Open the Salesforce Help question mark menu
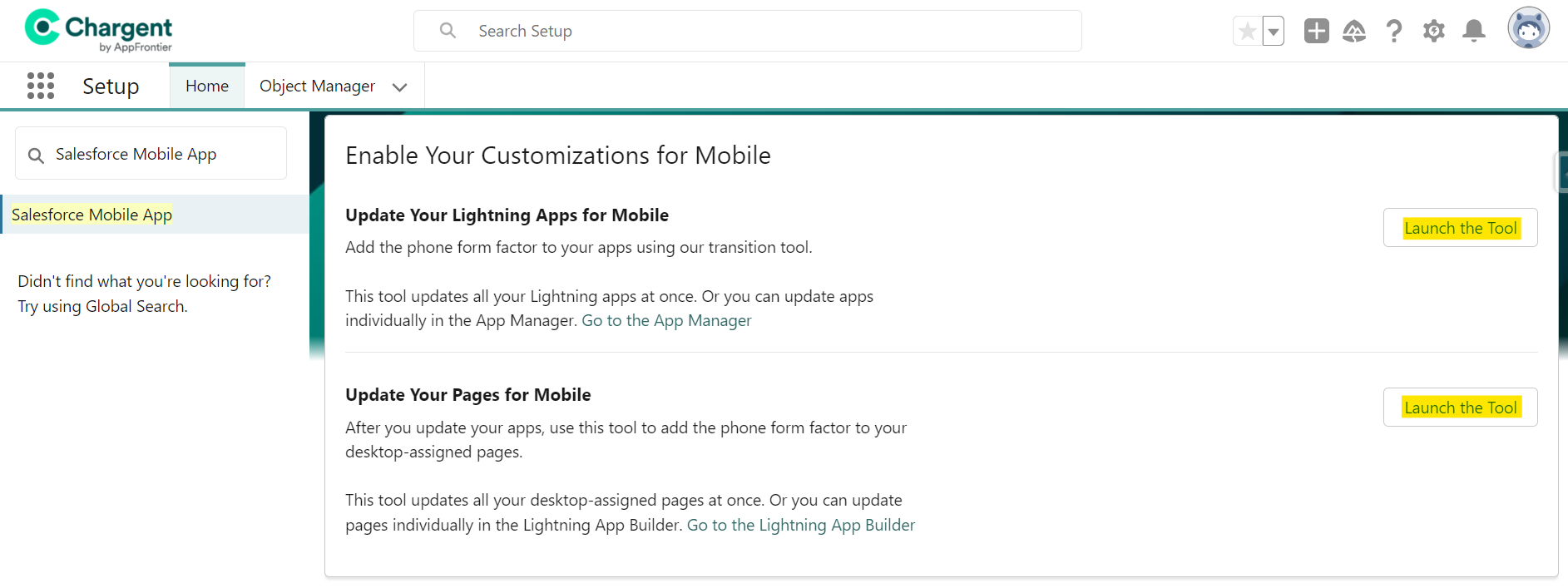 coord(1395,30)
